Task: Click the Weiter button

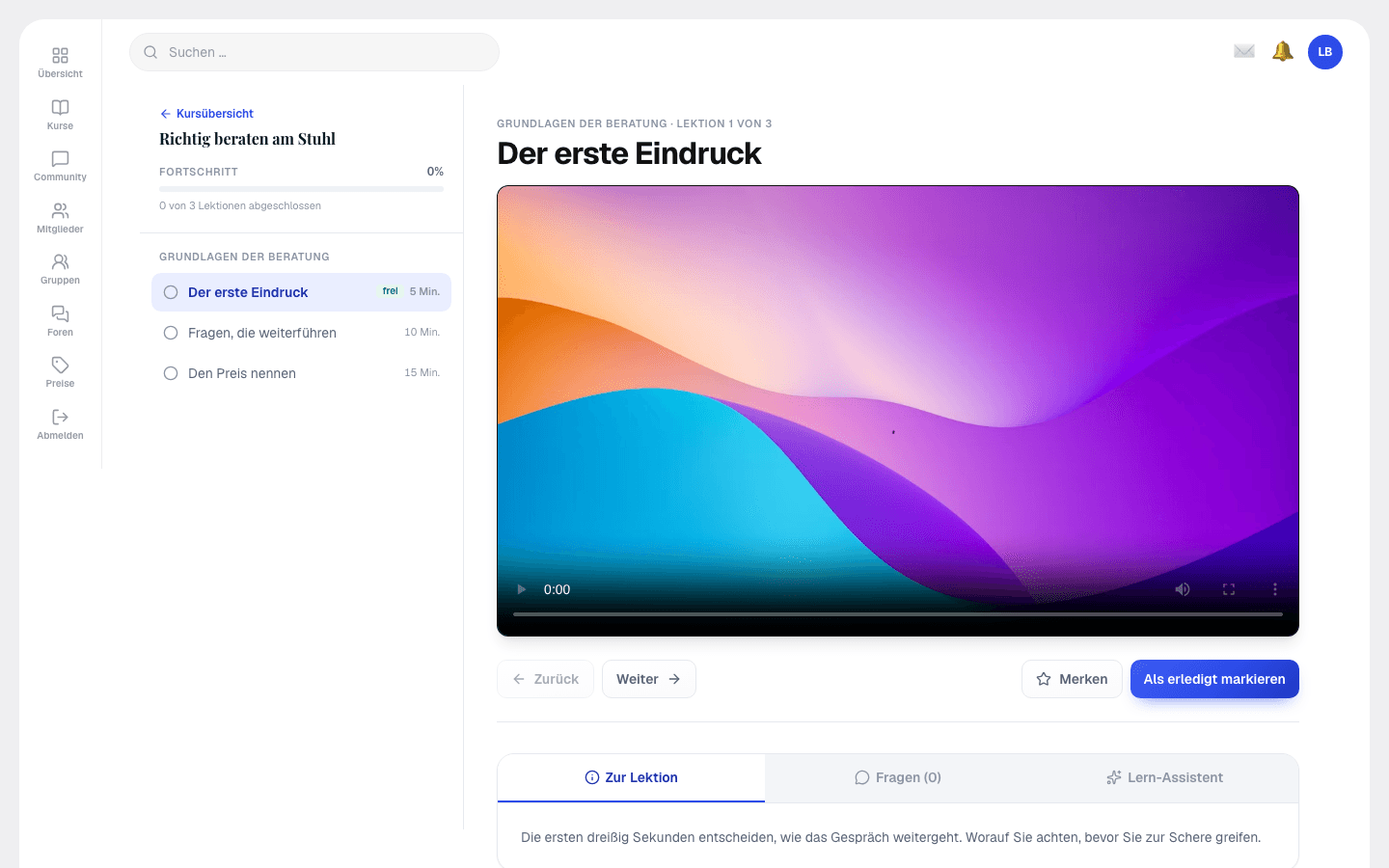Action: 649,679
